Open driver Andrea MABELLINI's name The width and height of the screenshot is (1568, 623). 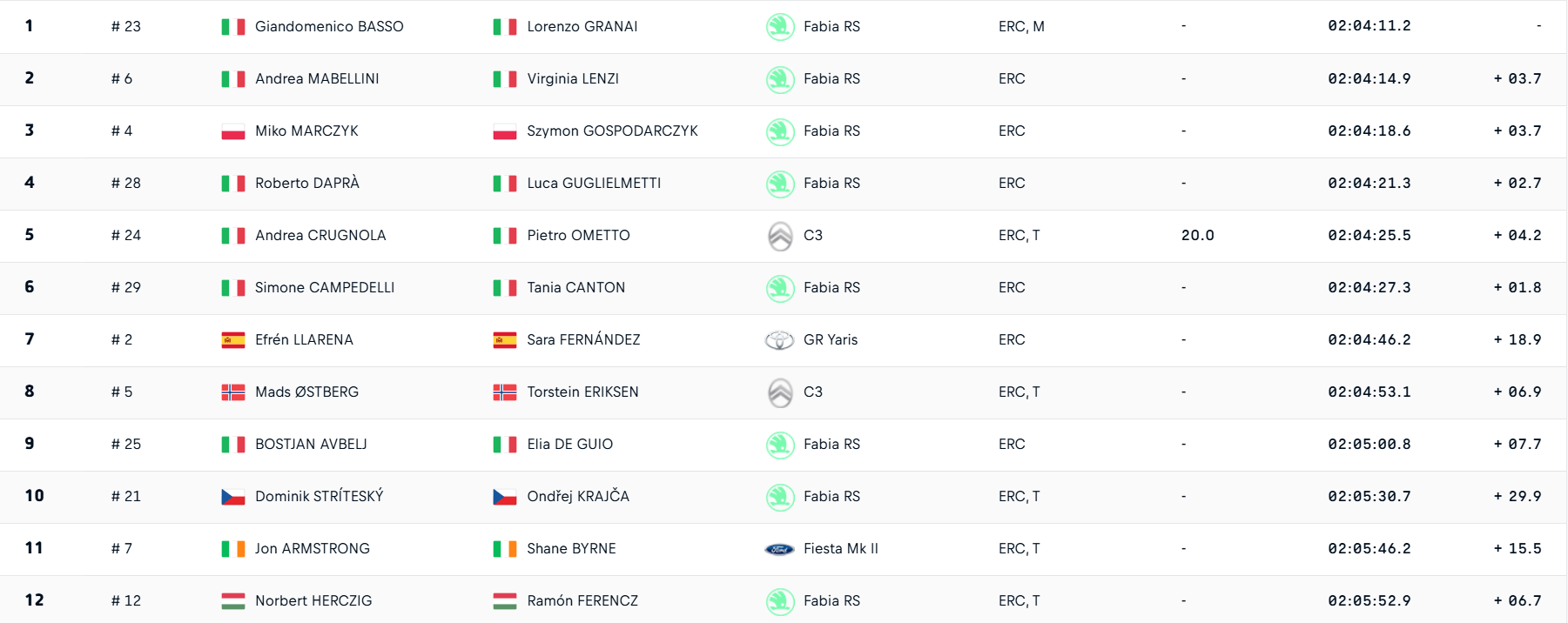317,78
